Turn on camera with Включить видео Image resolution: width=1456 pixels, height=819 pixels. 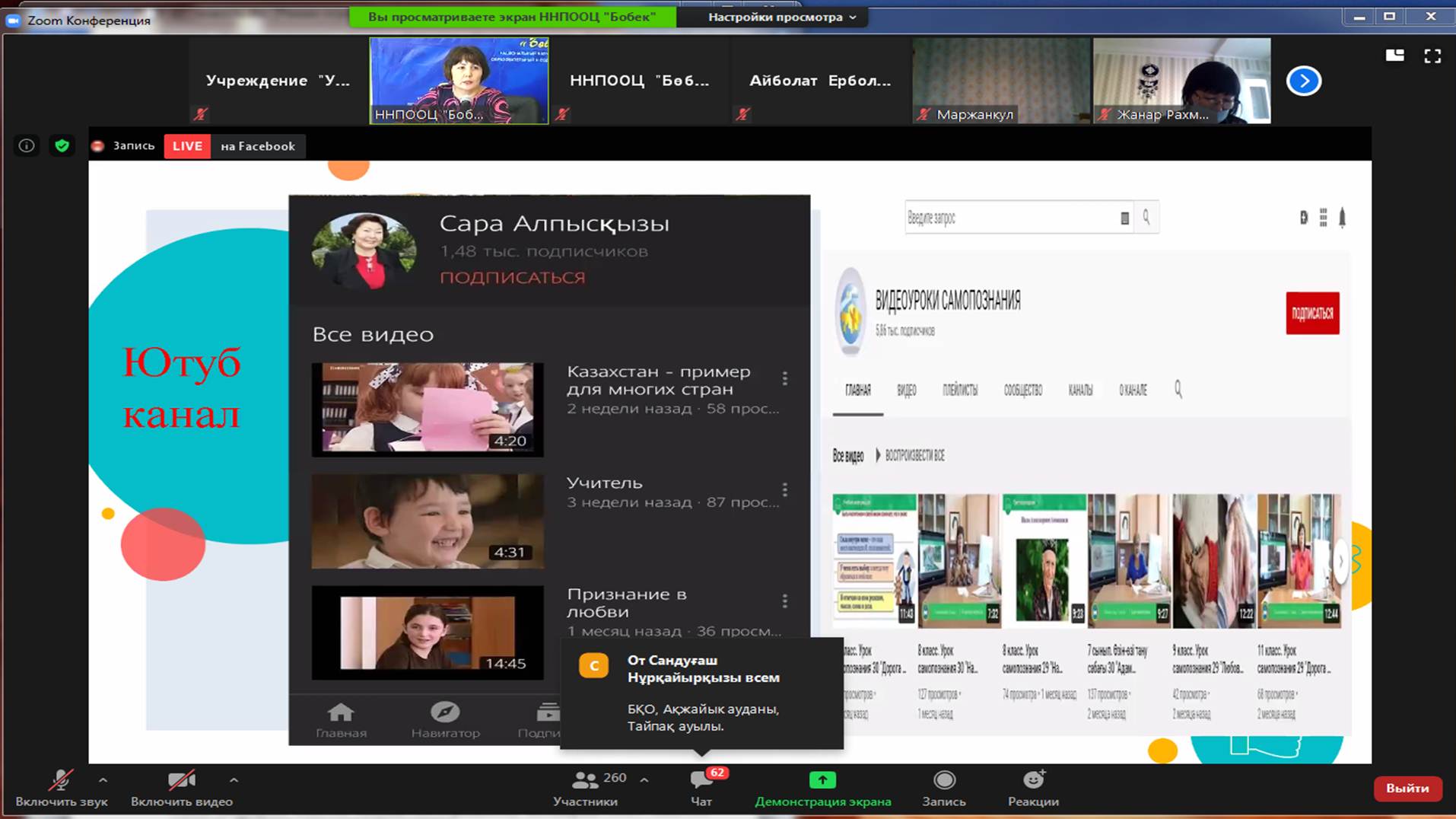click(x=182, y=789)
